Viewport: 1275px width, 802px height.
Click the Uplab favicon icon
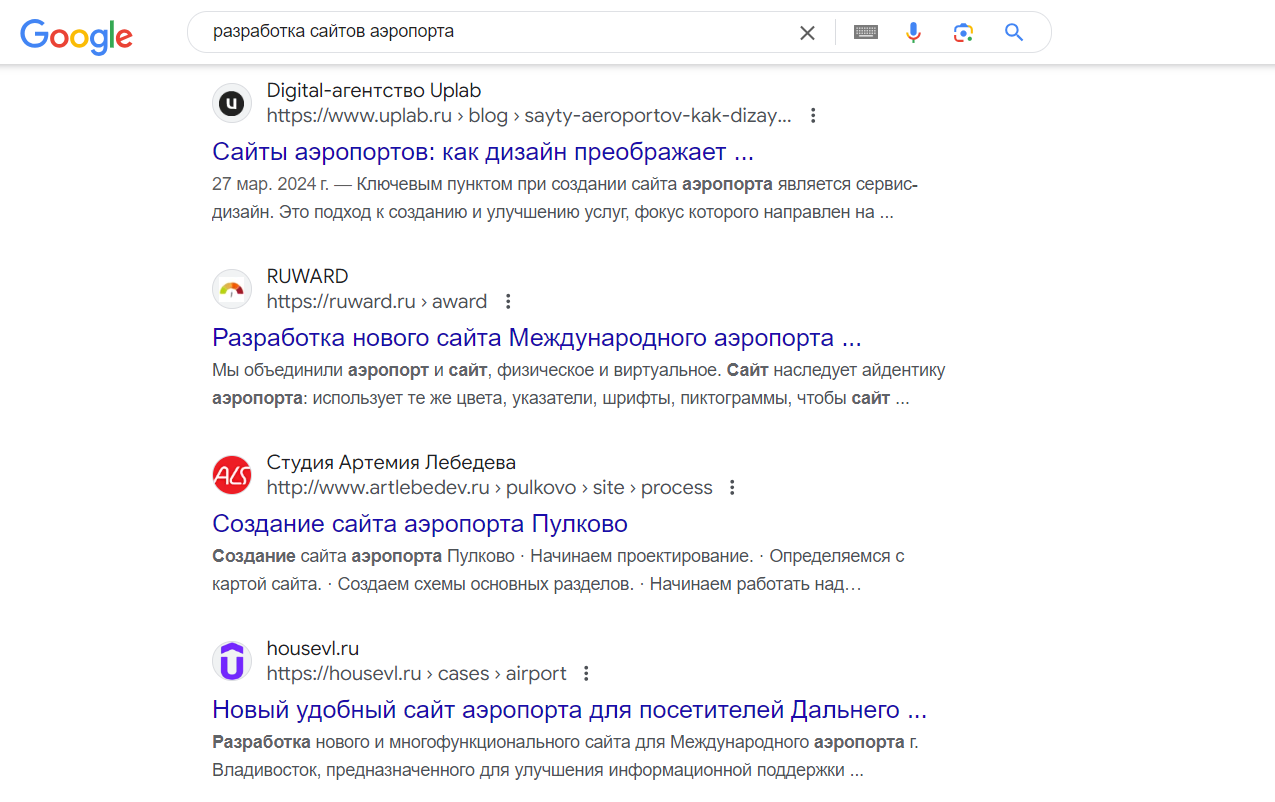(232, 103)
